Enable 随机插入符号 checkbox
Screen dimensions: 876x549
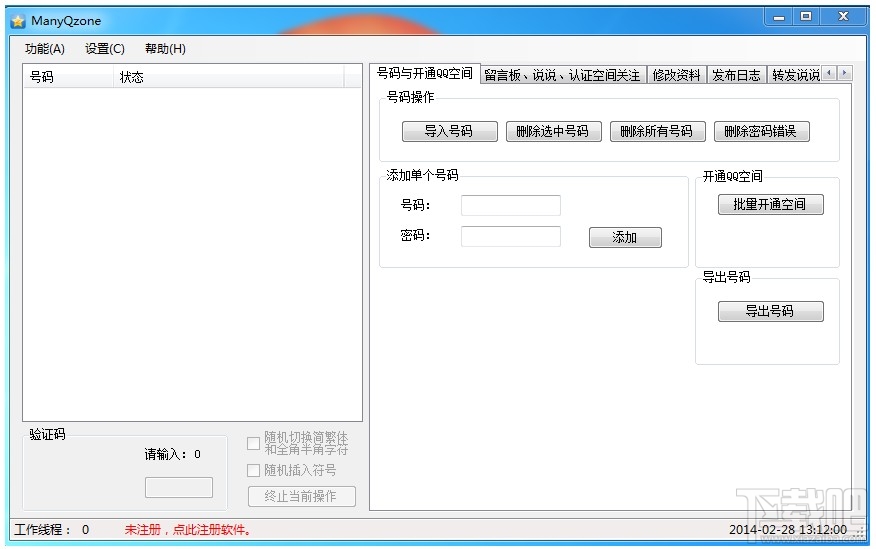coord(253,470)
